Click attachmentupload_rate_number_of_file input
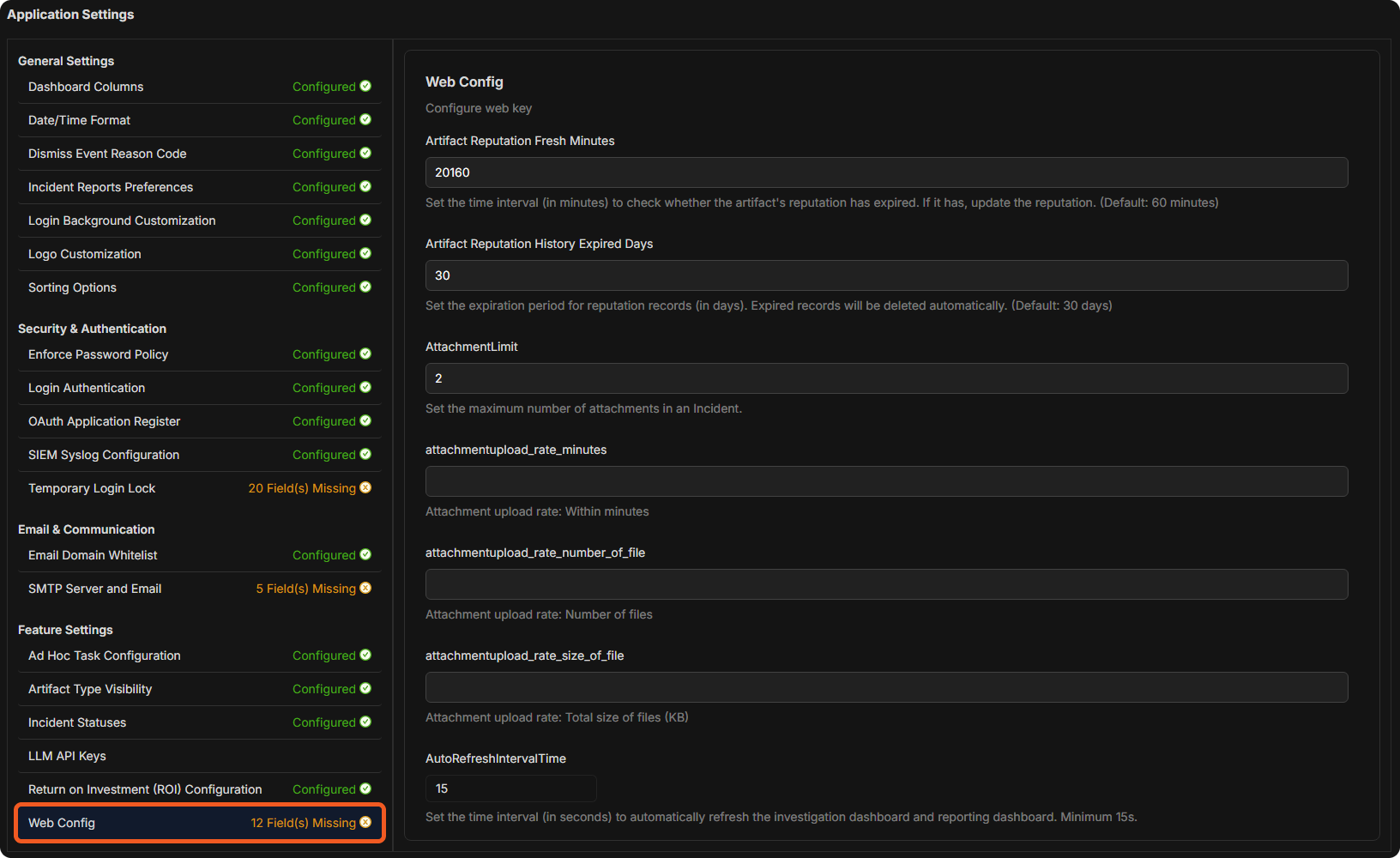Image resolution: width=1400 pixels, height=858 pixels. (x=887, y=584)
